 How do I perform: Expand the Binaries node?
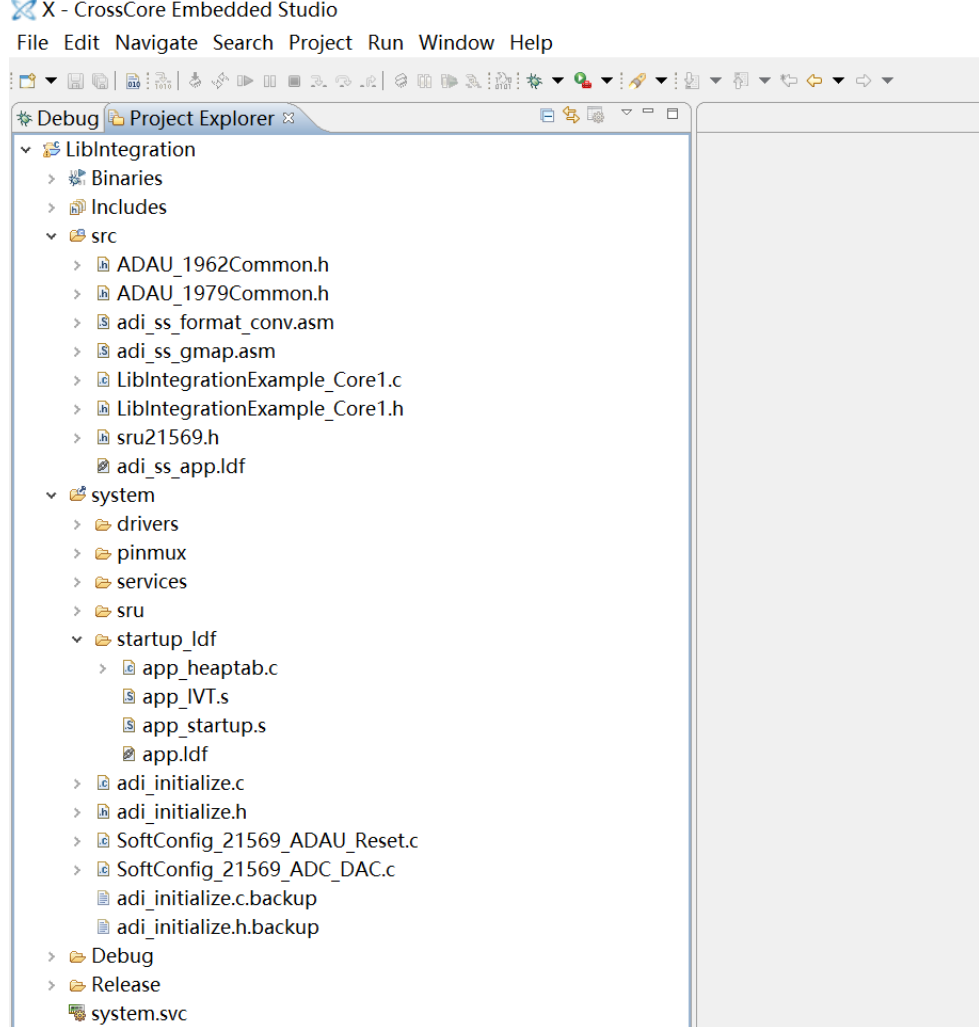[x=52, y=179]
